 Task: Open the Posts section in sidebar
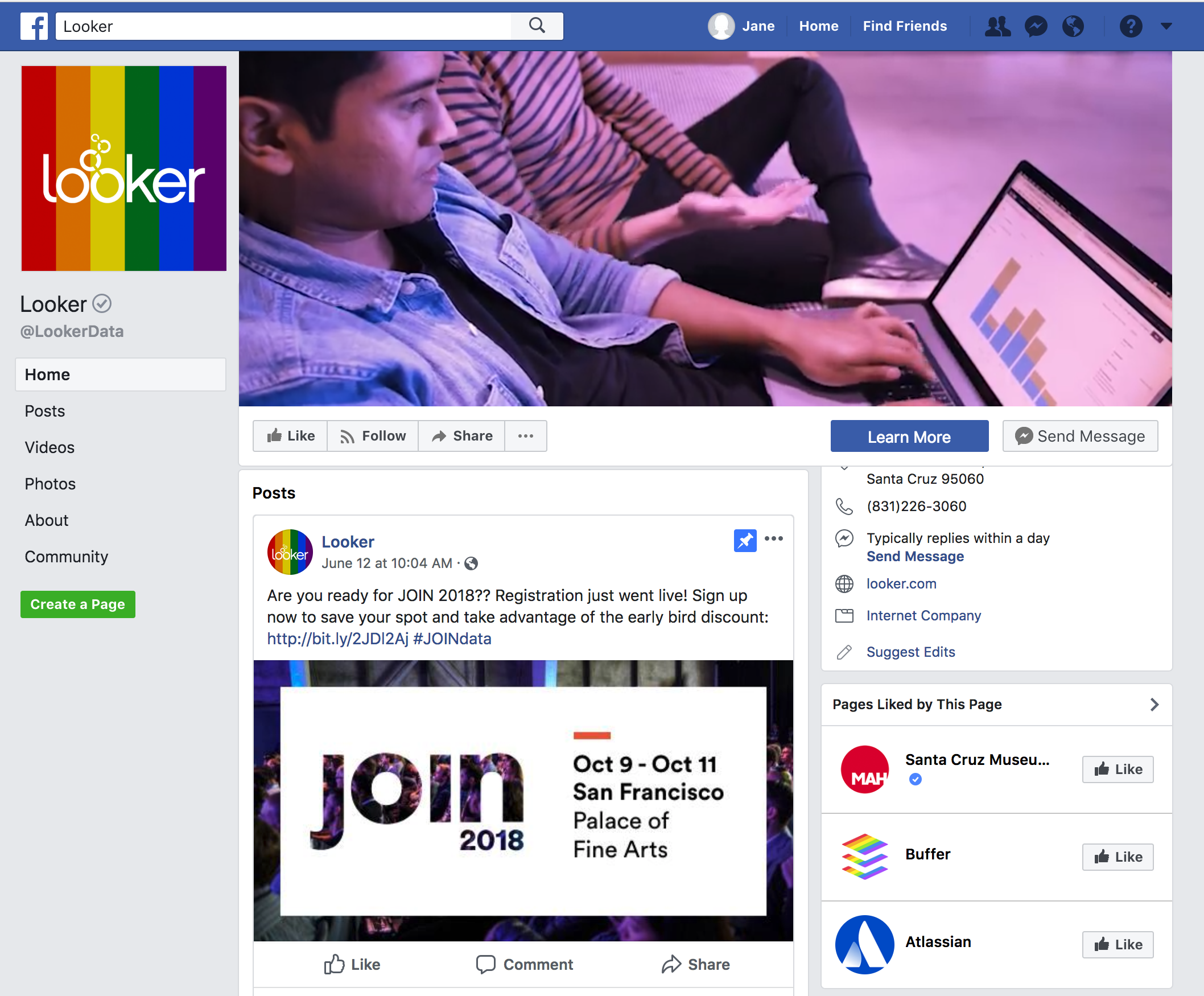45,411
